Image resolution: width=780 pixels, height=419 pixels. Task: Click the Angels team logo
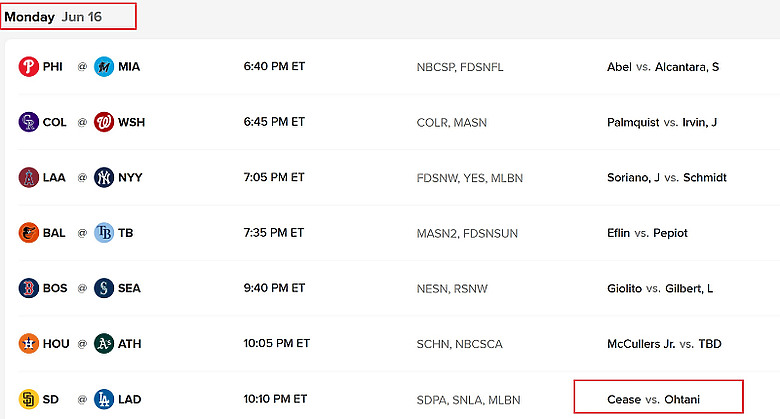point(29,178)
